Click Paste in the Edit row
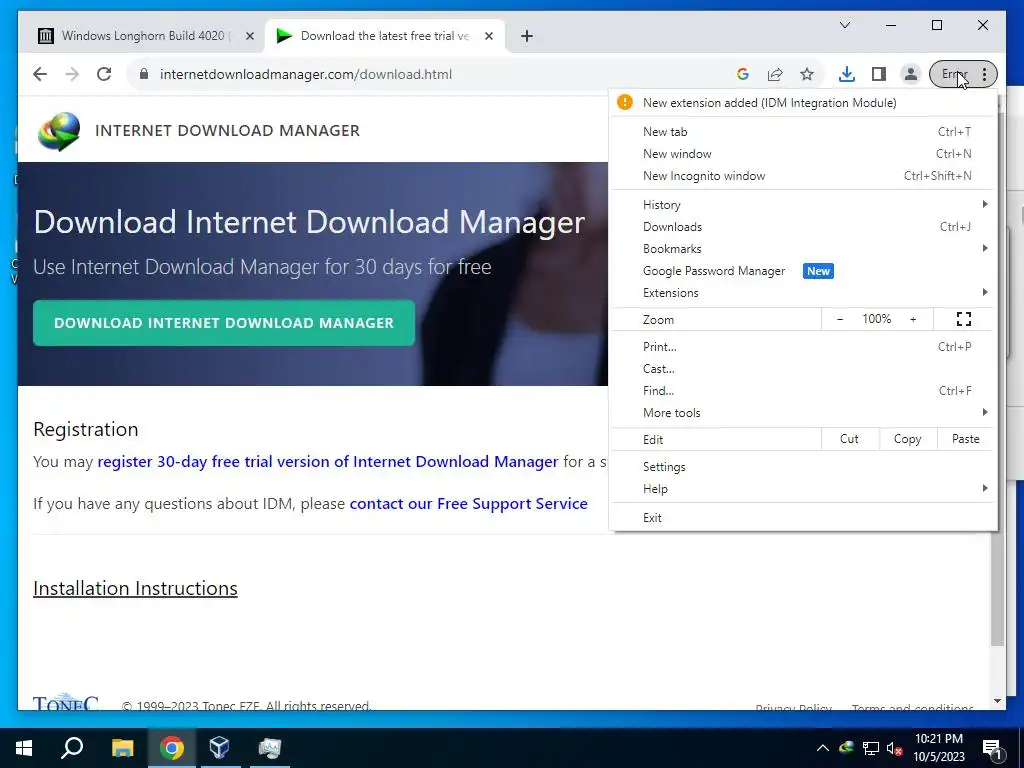Screen dimensions: 1024x768 pos(966,440)
